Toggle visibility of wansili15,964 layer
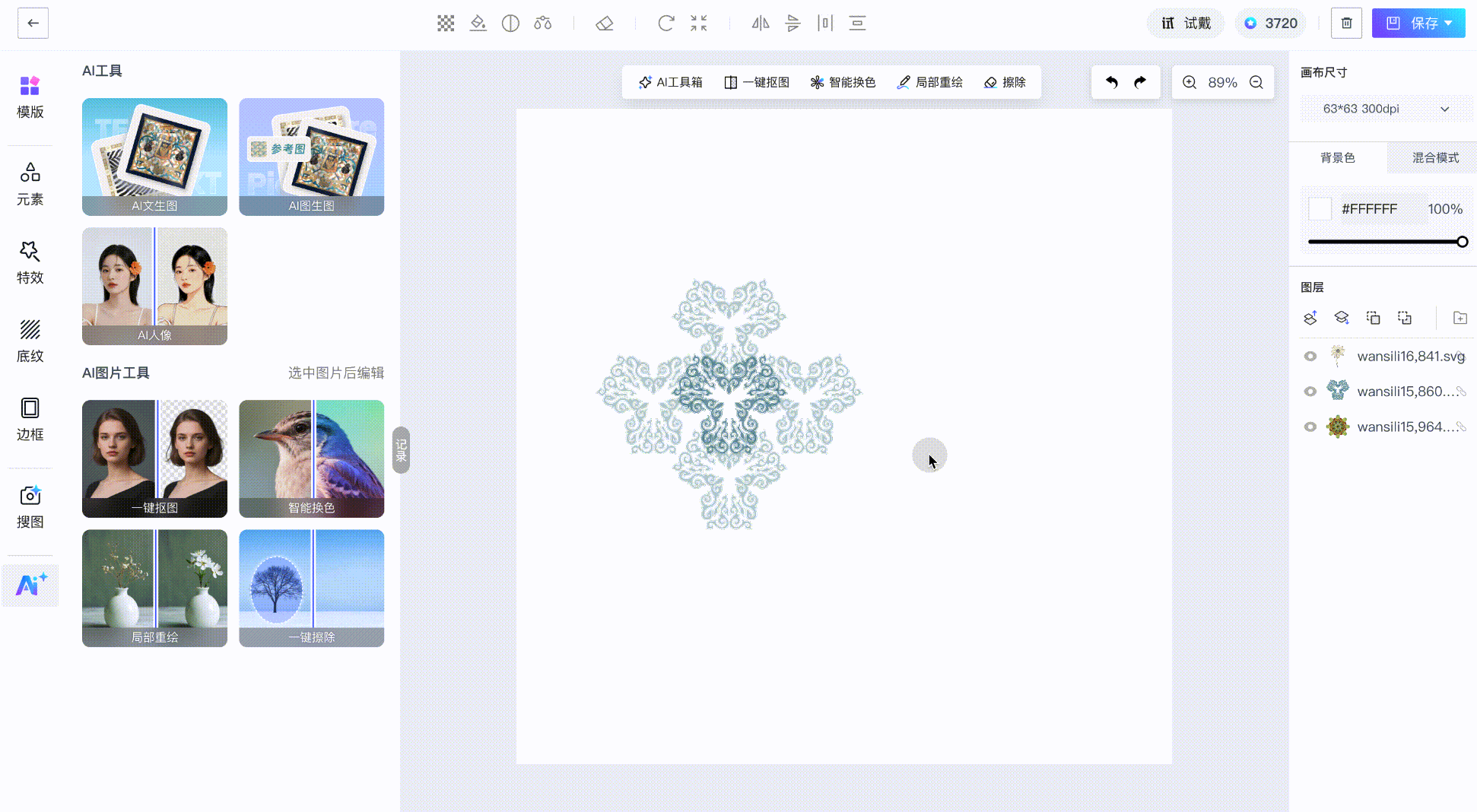The height and width of the screenshot is (812, 1477). pos(1310,427)
